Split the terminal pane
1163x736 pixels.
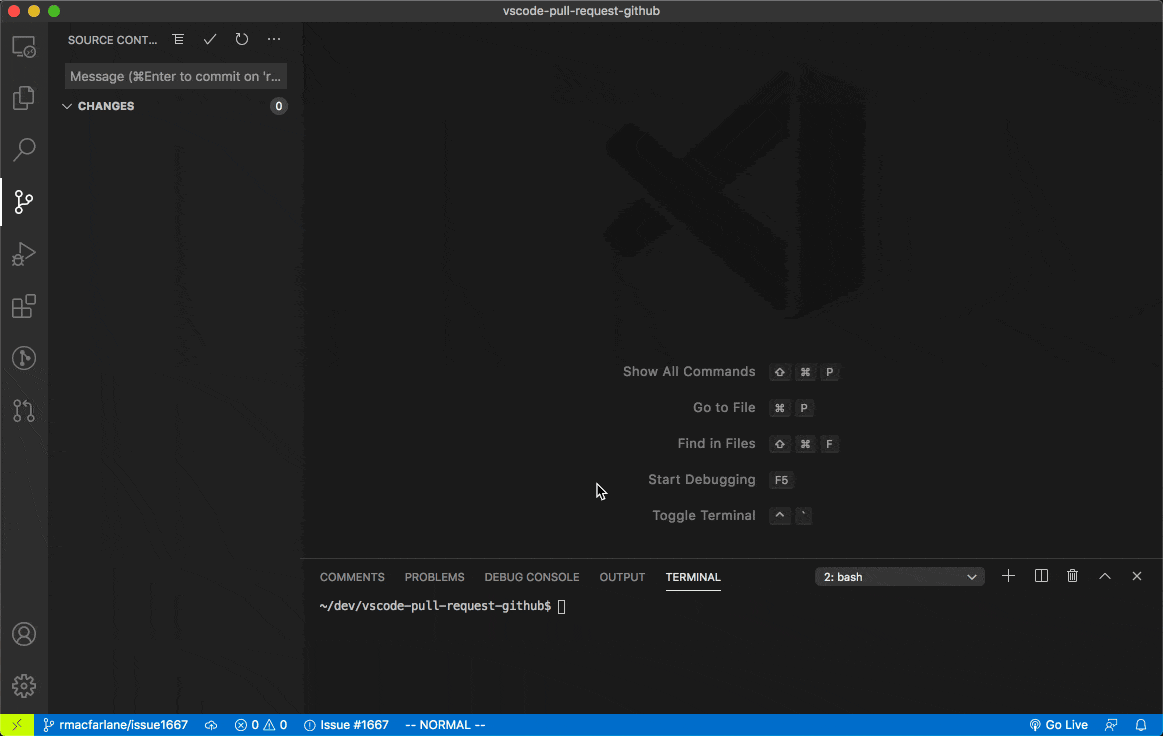[1041, 576]
